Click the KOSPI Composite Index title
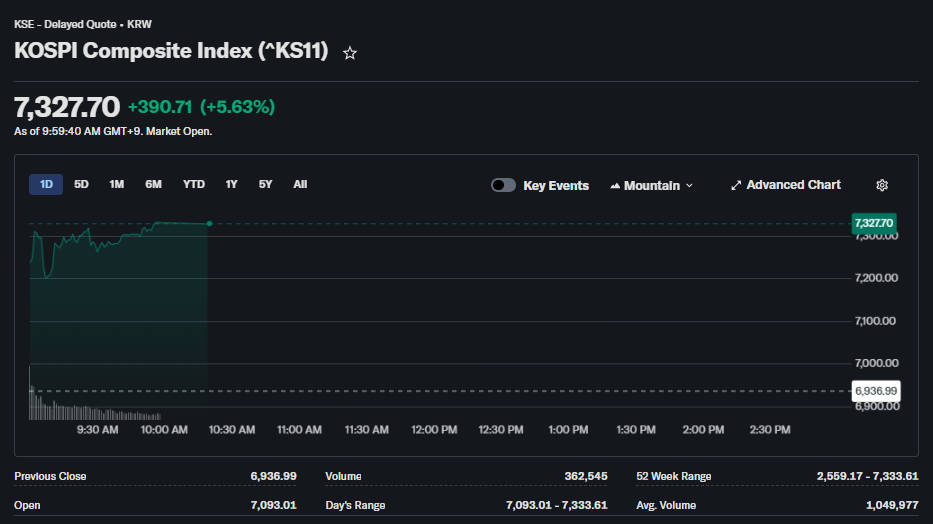Screen dimensions: 933x524 [171, 51]
